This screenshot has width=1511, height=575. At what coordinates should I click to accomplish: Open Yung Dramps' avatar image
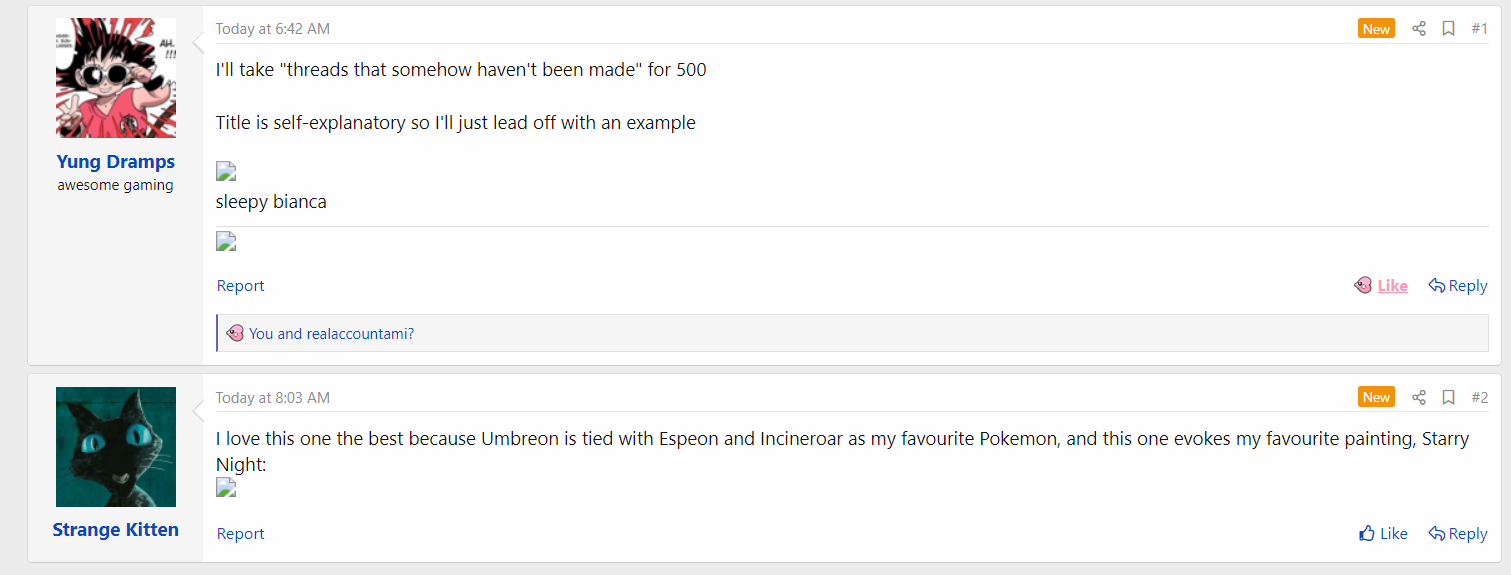click(116, 78)
